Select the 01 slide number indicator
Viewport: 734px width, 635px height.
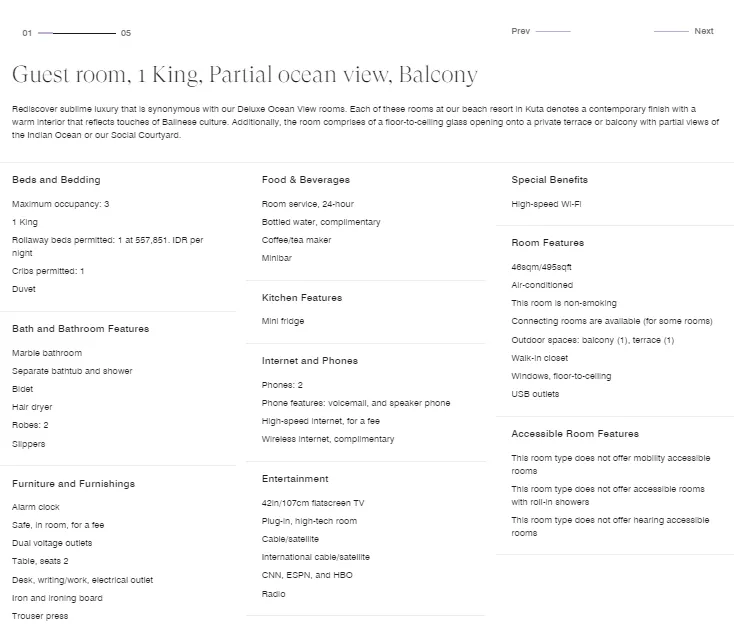(27, 33)
